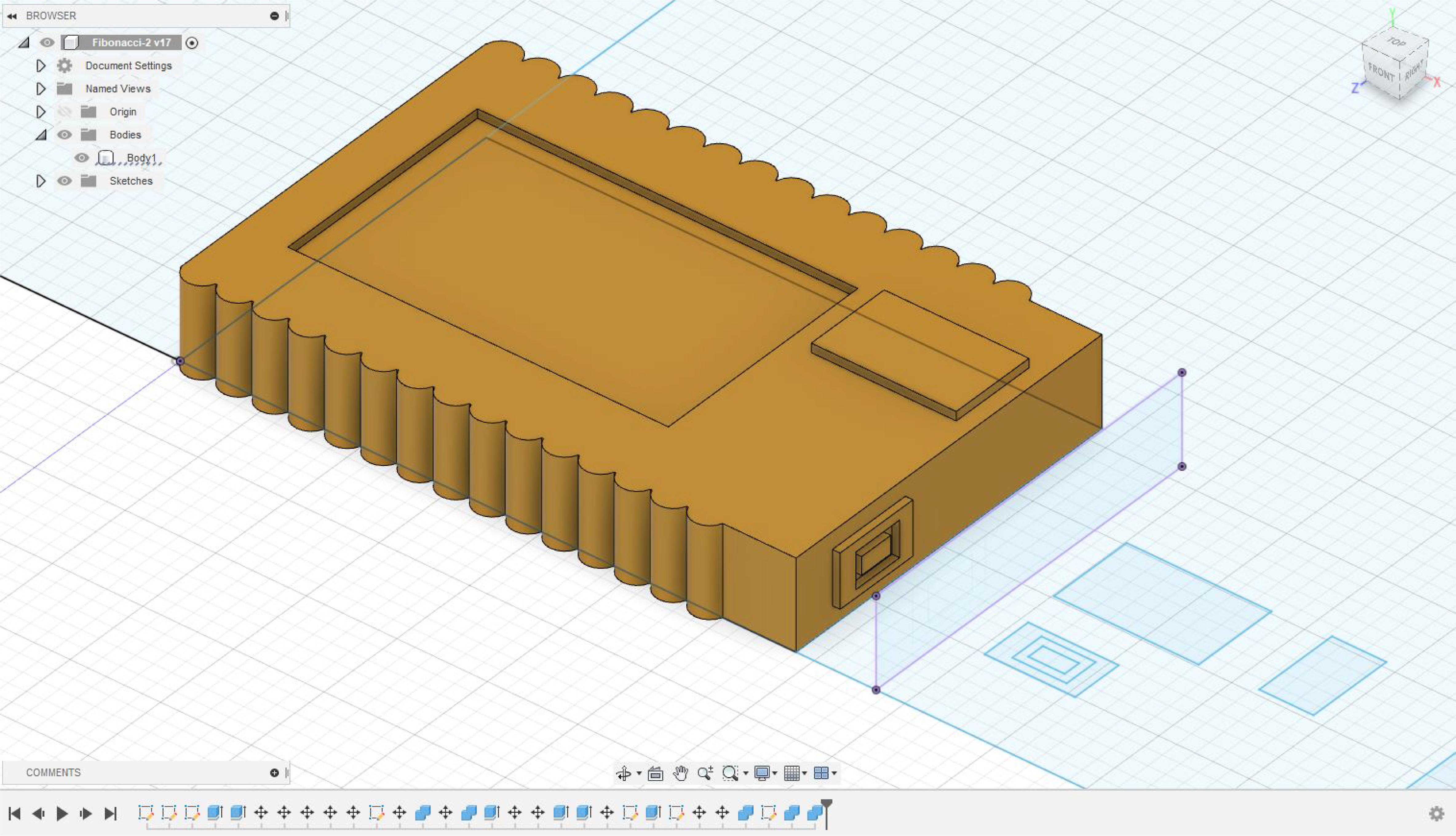
Task: Toggle visibility of Fibonacci-2 v17 component
Action: (x=47, y=42)
